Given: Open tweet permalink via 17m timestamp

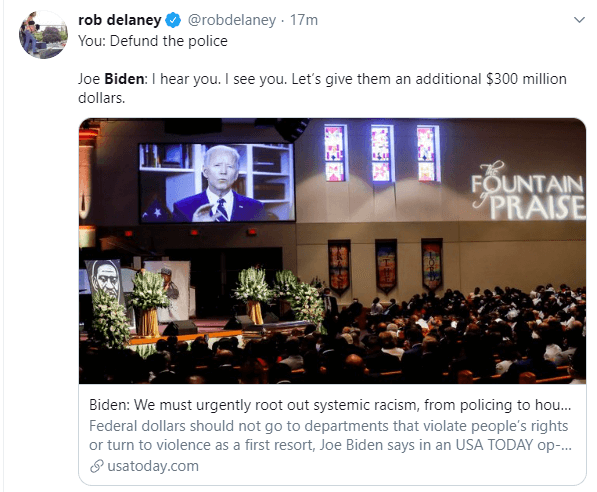Looking at the screenshot, I should click(303, 20).
